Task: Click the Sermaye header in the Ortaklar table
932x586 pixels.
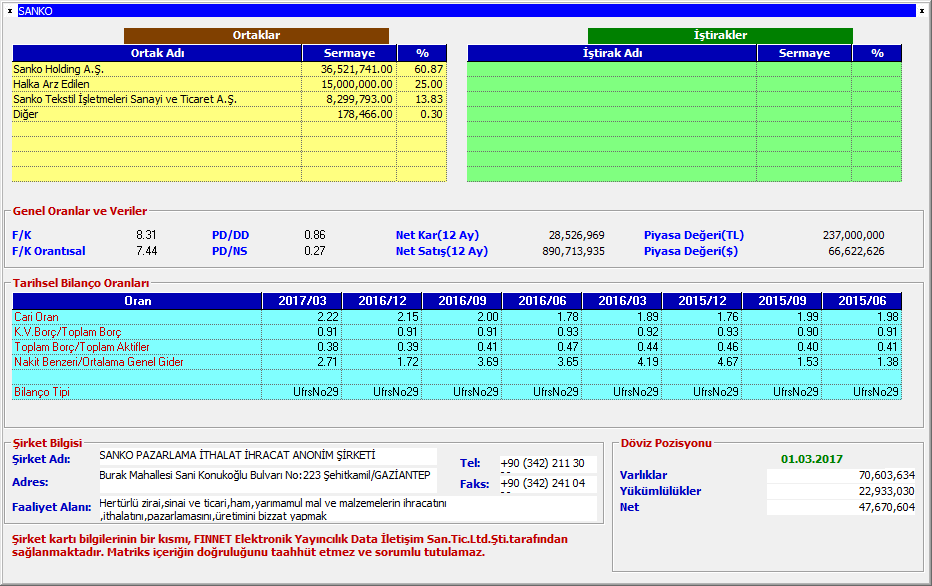Action: pos(350,53)
